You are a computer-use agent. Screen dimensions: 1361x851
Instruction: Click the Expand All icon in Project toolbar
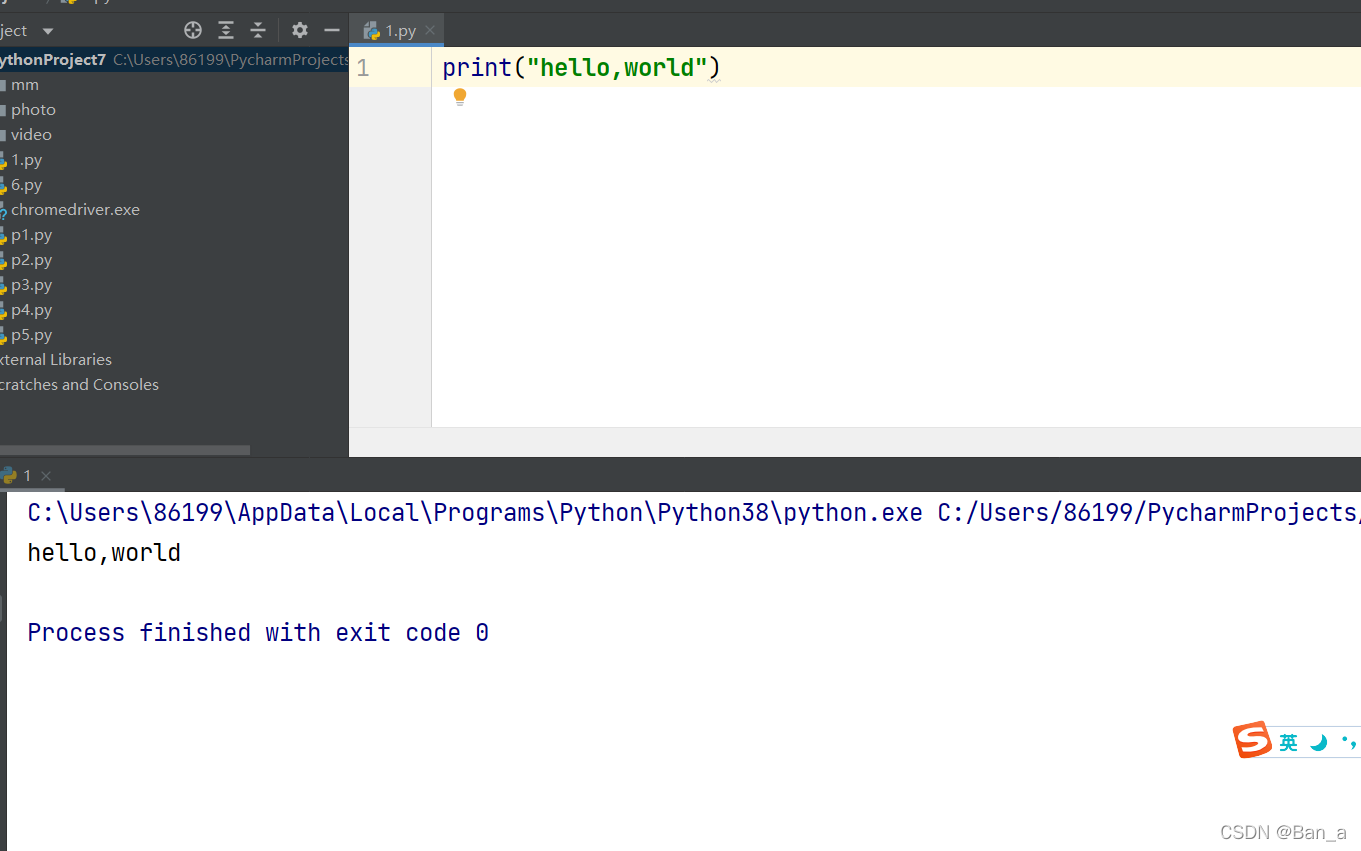point(226,30)
